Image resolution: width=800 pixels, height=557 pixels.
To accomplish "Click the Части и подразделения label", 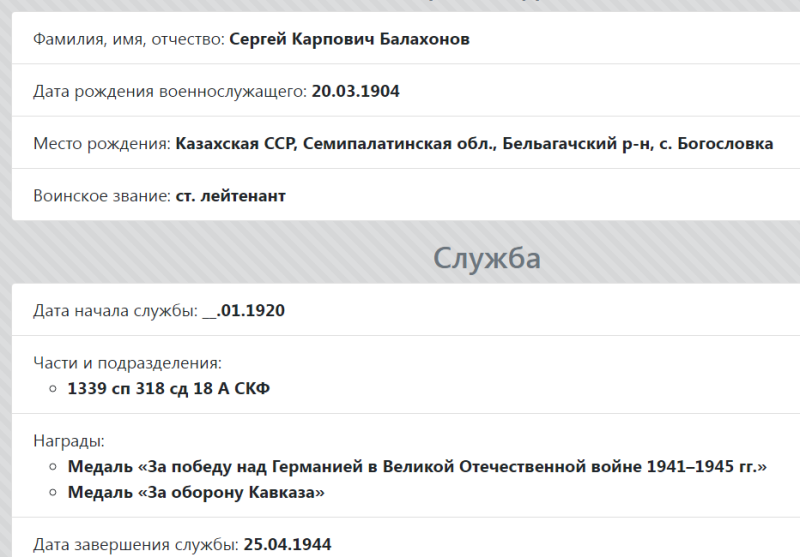I will coord(128,363).
